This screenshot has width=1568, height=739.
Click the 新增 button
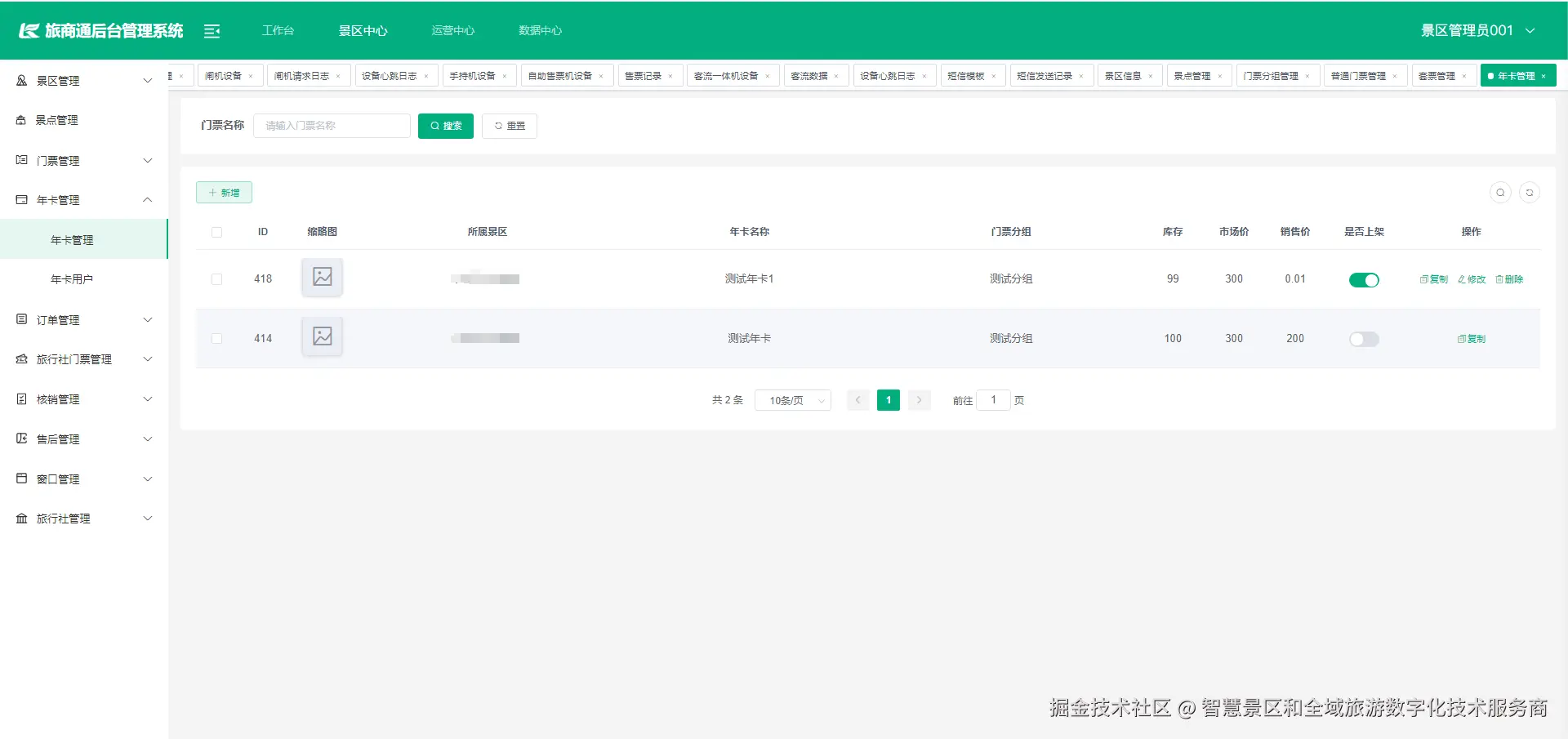click(224, 192)
